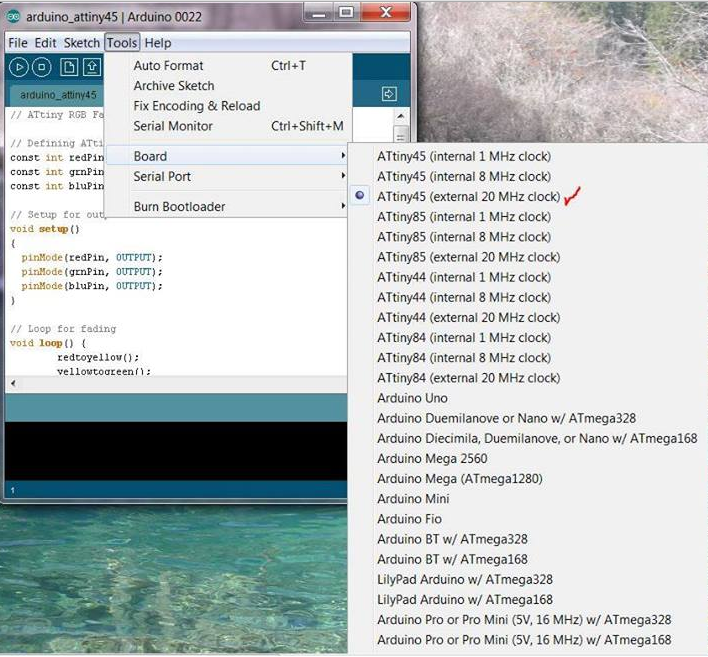The width and height of the screenshot is (708, 657).
Task: Select Fix Encoding & Reload
Action: (228, 106)
